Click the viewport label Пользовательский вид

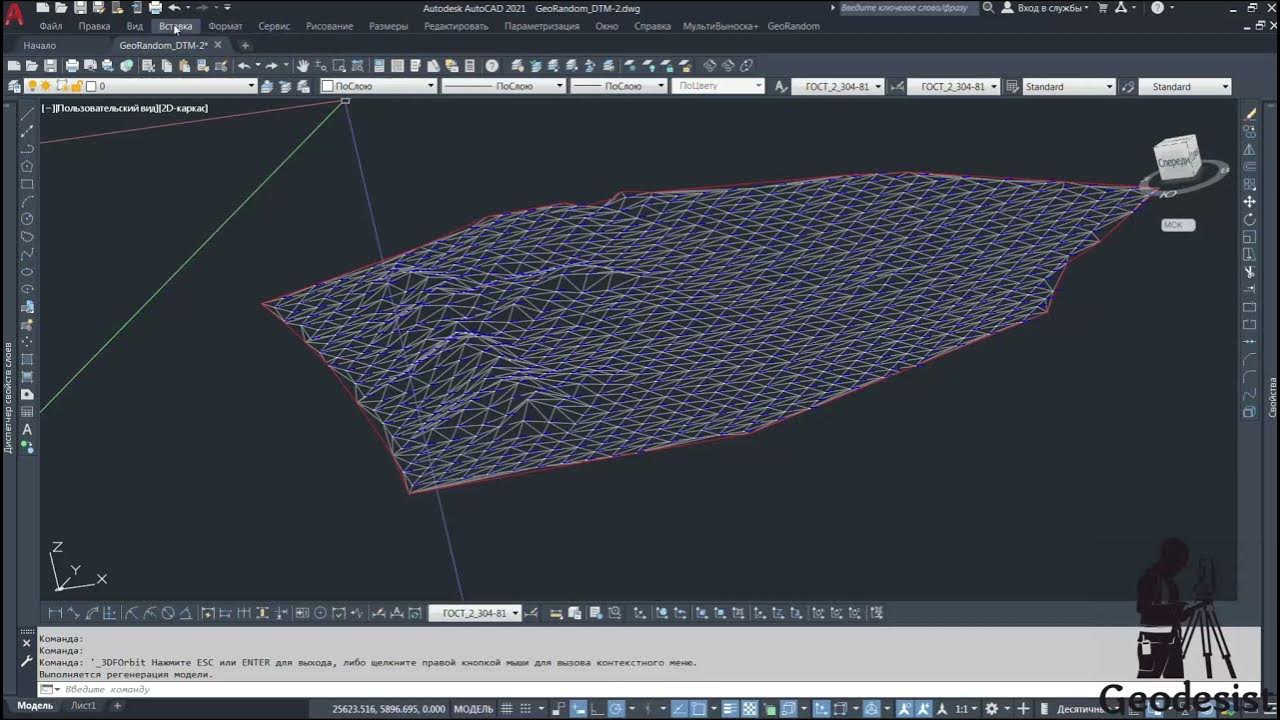[105, 108]
